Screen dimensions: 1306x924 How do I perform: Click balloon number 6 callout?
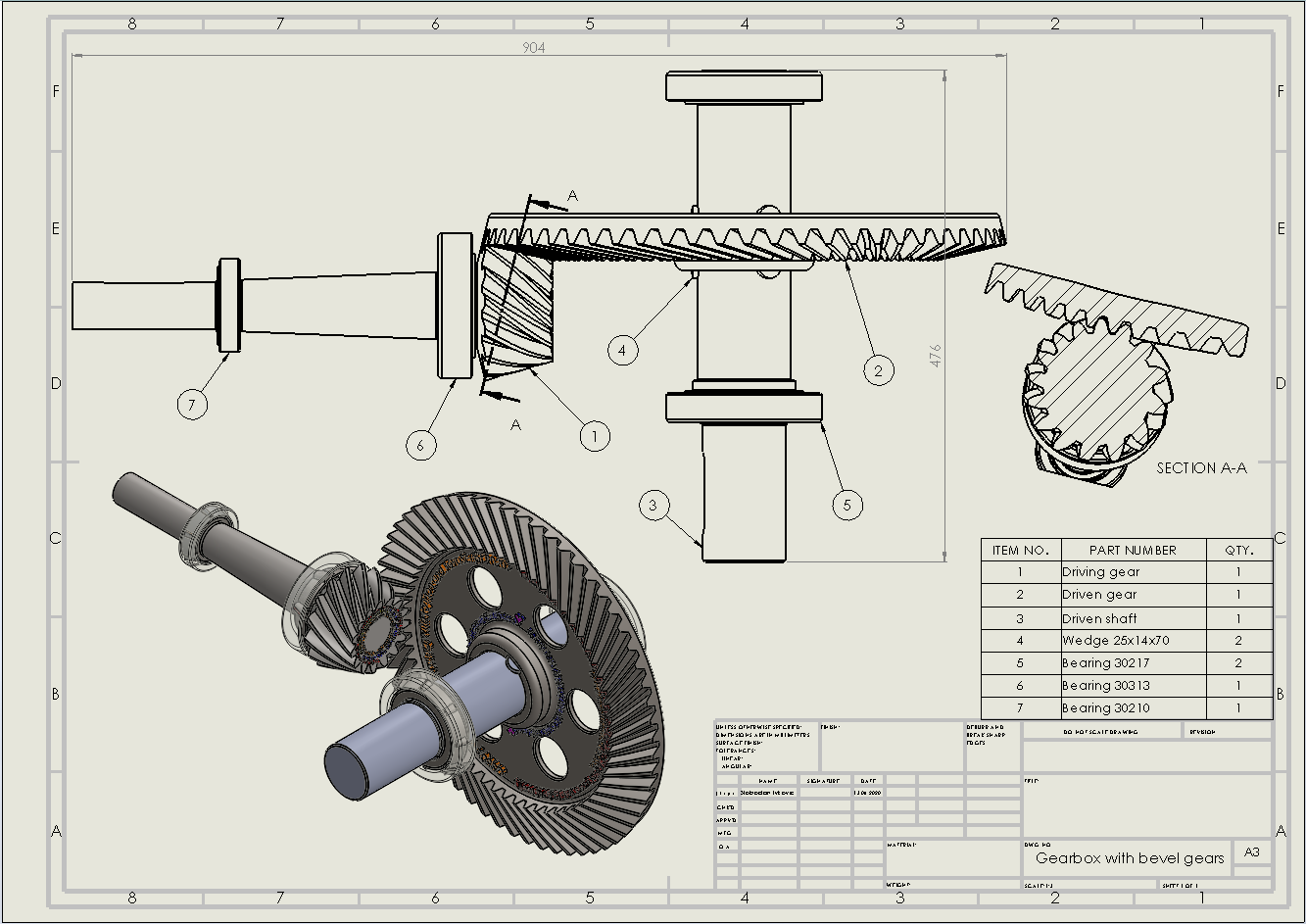point(421,446)
